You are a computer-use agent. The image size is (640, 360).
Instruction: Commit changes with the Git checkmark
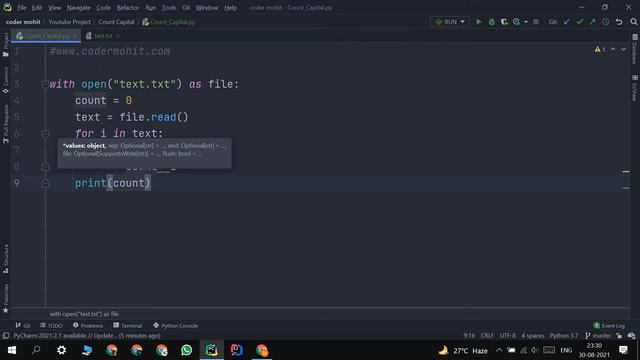pyautogui.click(x=580, y=22)
